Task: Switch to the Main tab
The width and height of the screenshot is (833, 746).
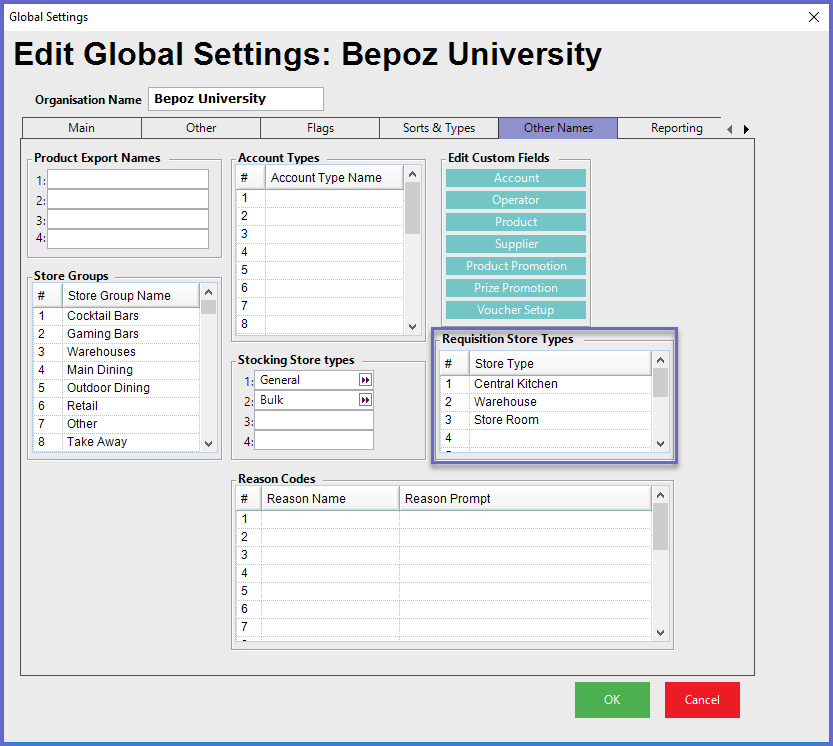Action: coord(82,128)
